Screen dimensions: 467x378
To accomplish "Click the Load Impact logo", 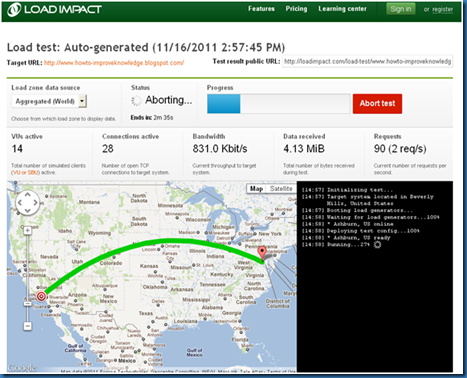I will pos(54,9).
